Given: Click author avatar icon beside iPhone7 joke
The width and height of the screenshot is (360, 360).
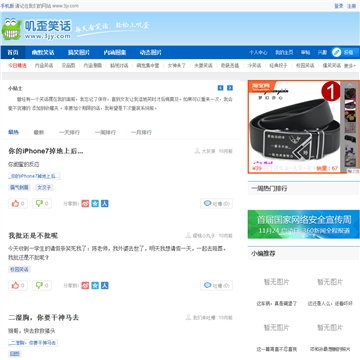Looking at the screenshot, I should (197, 151).
